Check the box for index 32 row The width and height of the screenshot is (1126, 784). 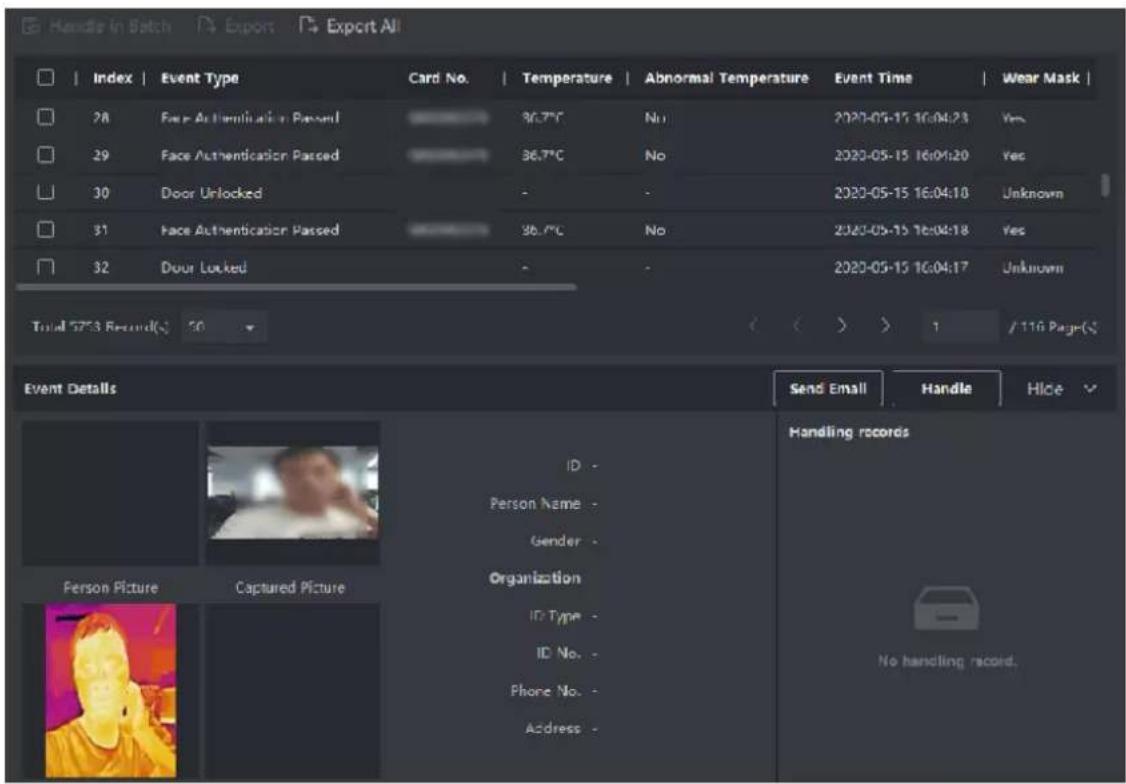point(45,267)
